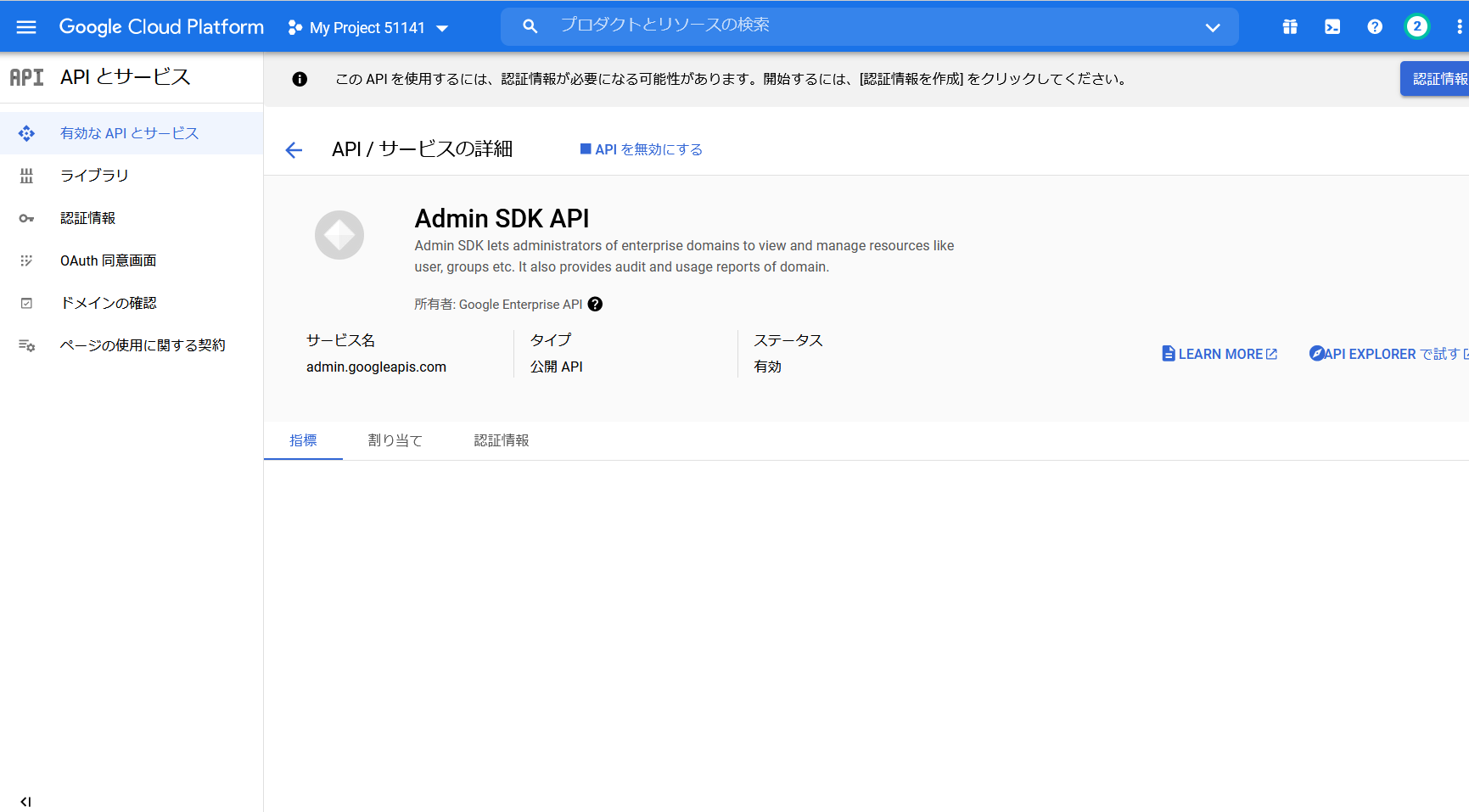Viewport: 1469px width, 812px height.
Task: Open the gift free trial icon
Action: 1290,27
